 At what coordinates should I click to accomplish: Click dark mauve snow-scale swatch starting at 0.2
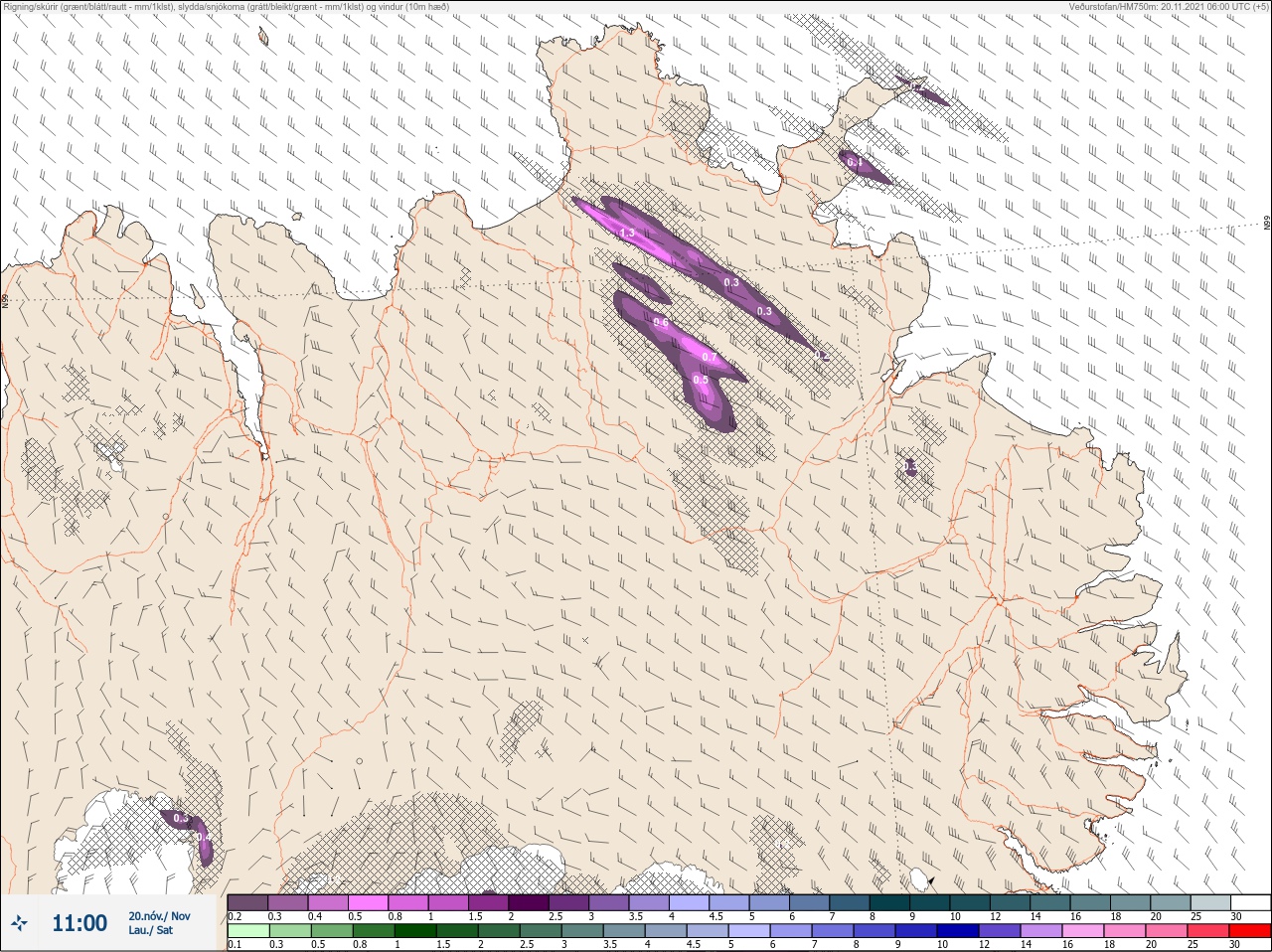247,902
